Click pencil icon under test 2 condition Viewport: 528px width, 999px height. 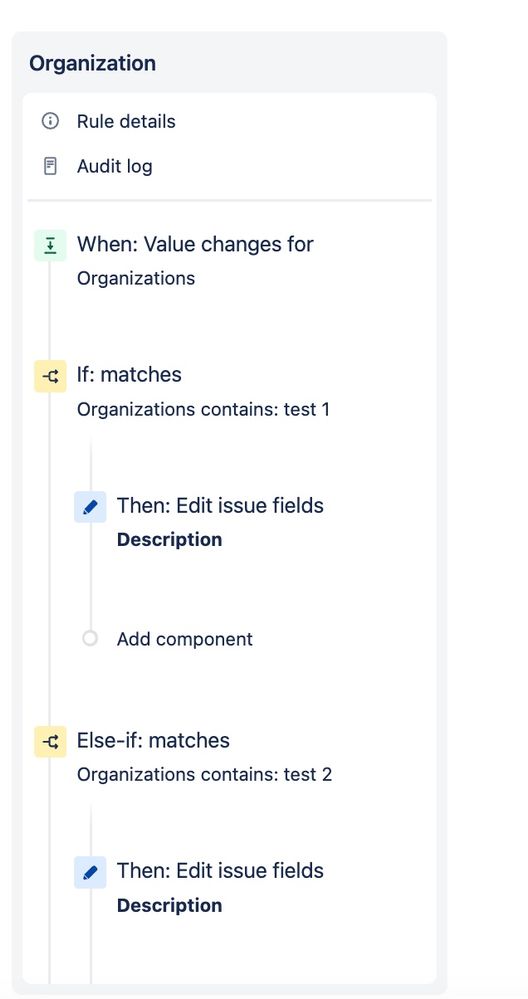pos(90,872)
